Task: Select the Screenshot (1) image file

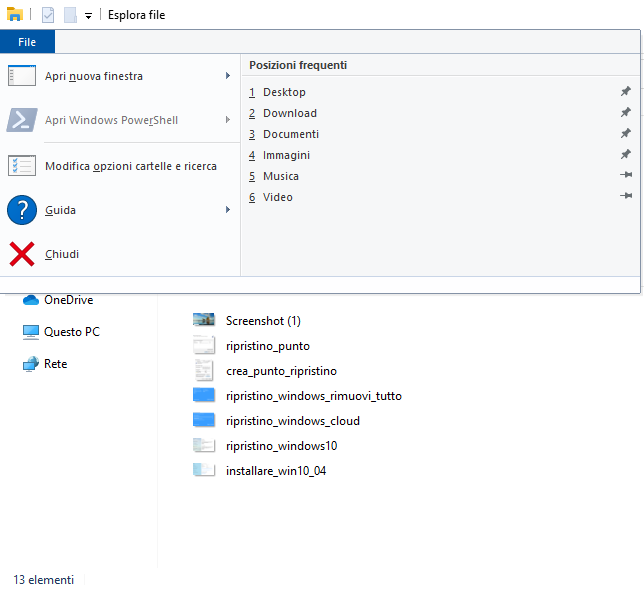Action: [x=263, y=321]
